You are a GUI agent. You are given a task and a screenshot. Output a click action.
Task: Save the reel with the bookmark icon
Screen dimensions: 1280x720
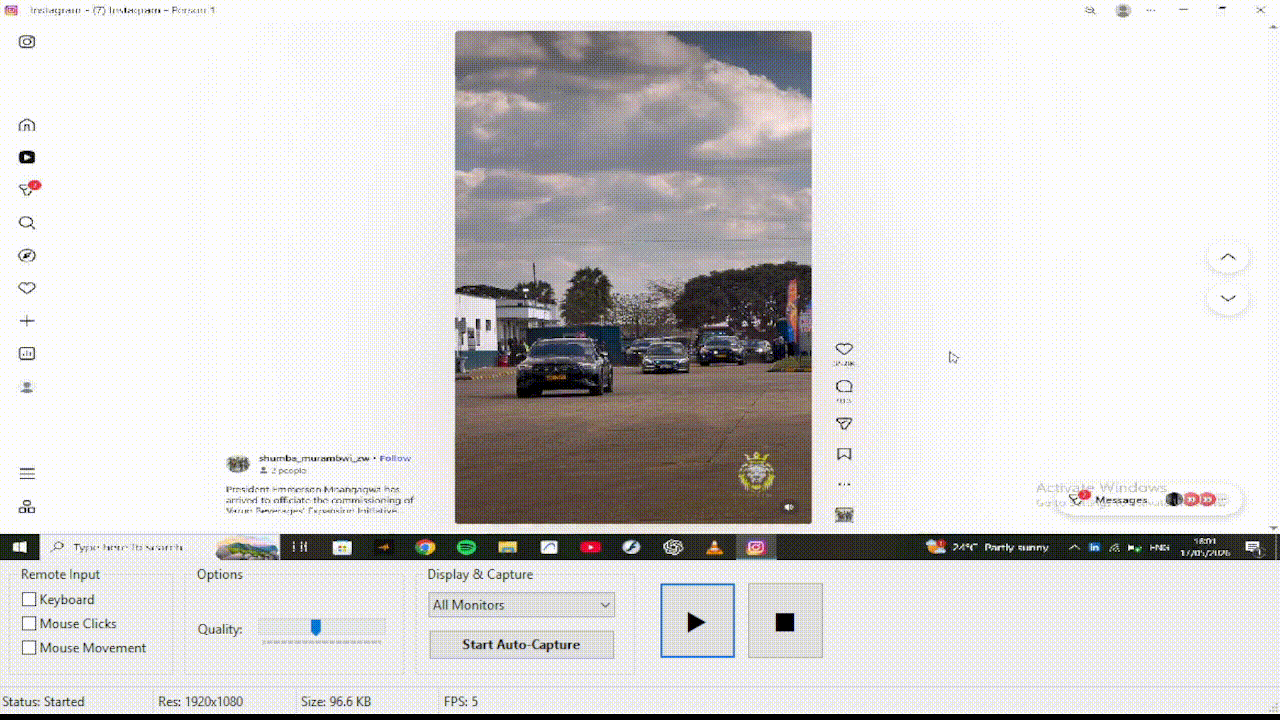tap(844, 454)
